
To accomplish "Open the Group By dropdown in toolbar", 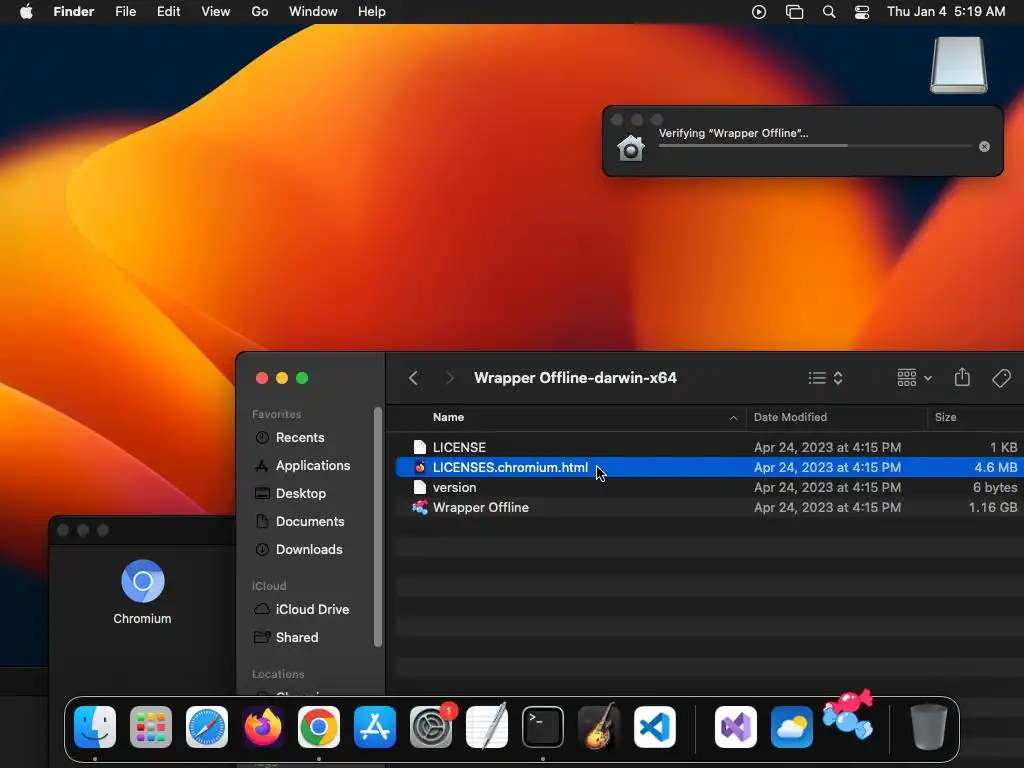I will click(914, 378).
